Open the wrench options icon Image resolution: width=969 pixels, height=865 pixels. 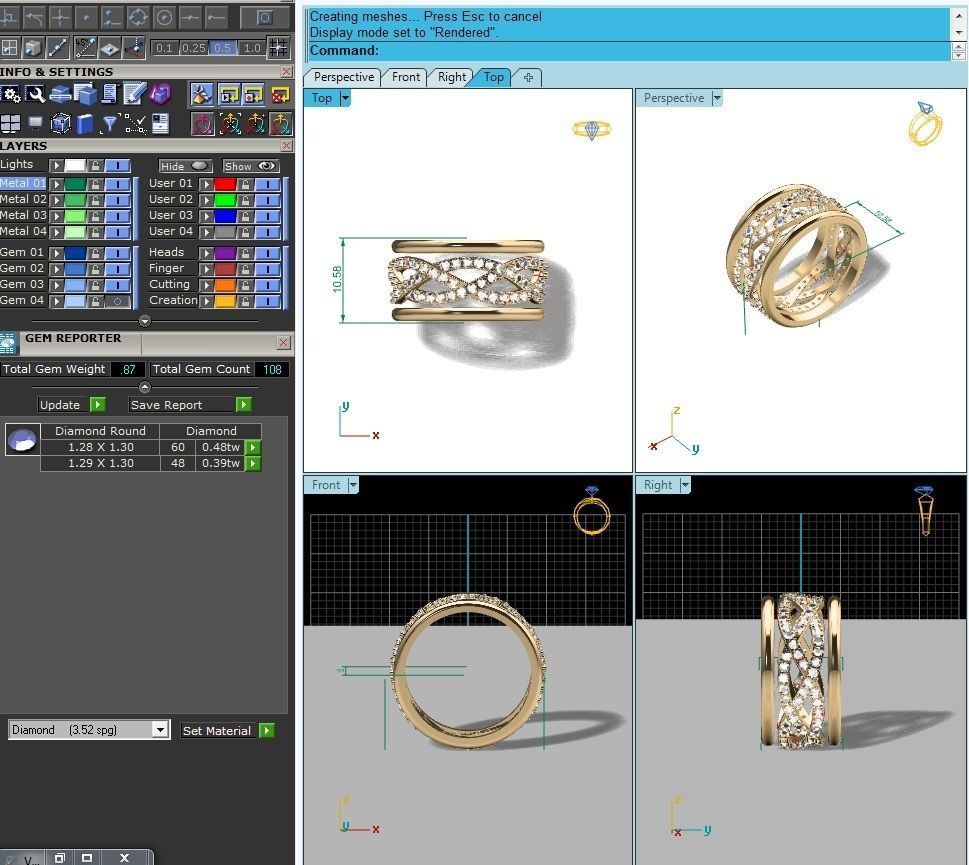click(x=35, y=95)
